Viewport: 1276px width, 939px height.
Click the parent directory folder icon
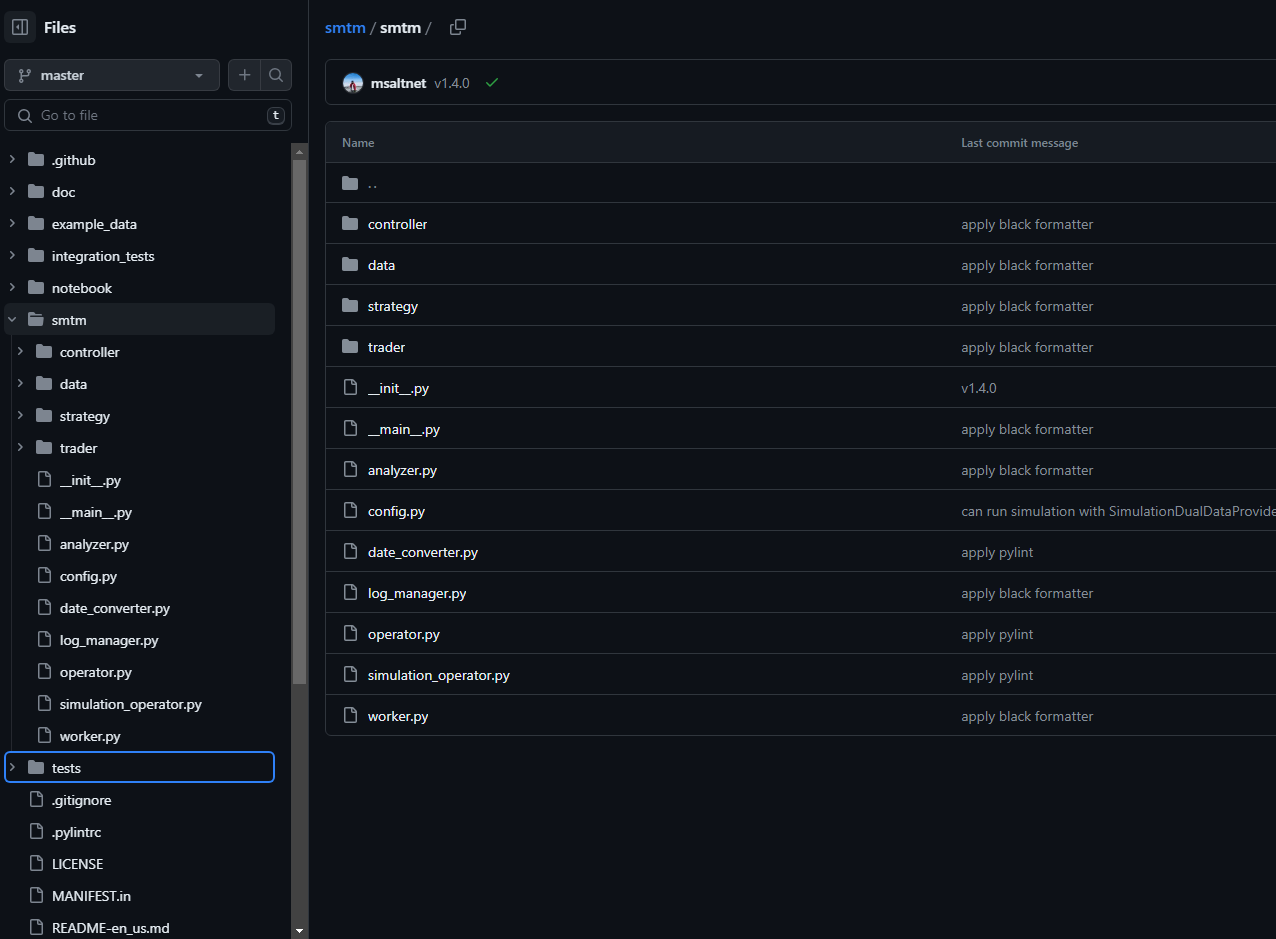pos(350,183)
